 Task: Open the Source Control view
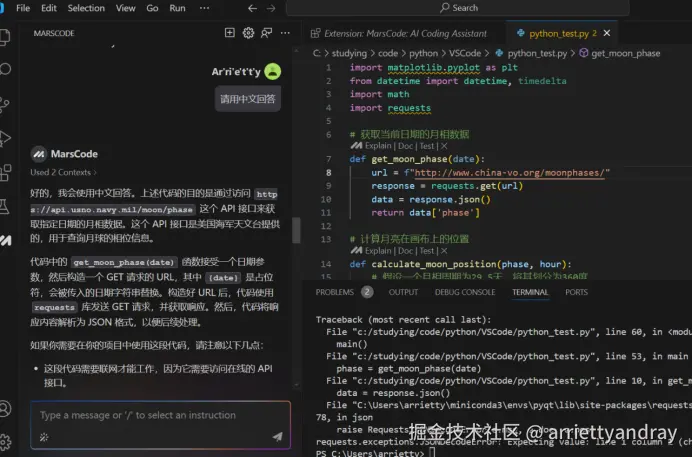[x=4, y=105]
